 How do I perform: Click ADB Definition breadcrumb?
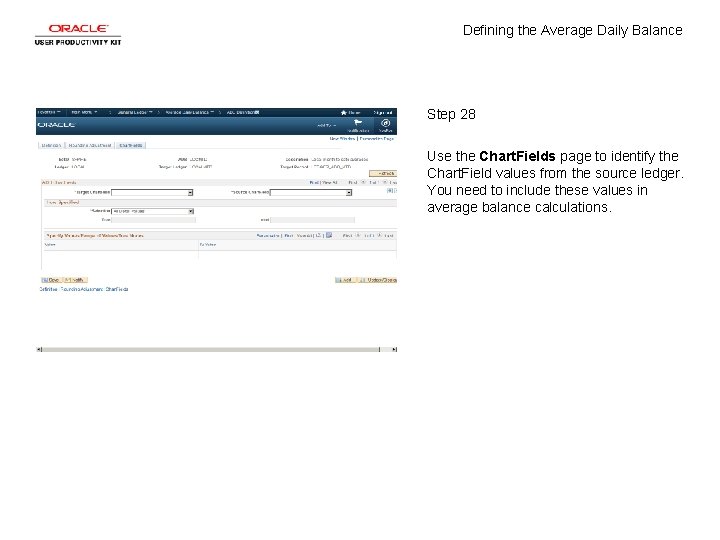pyautogui.click(x=243, y=112)
